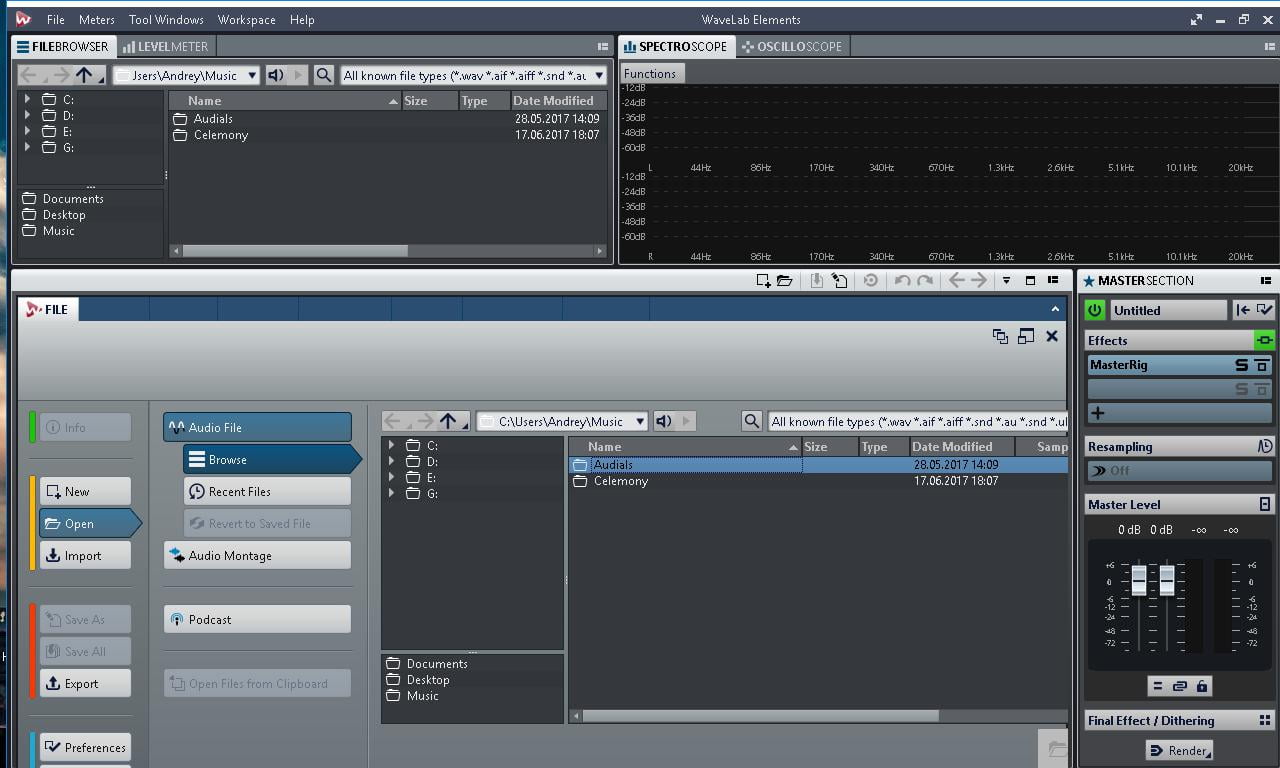
Task: Open the editor toolbar dropdown triangle
Action: point(1006,281)
